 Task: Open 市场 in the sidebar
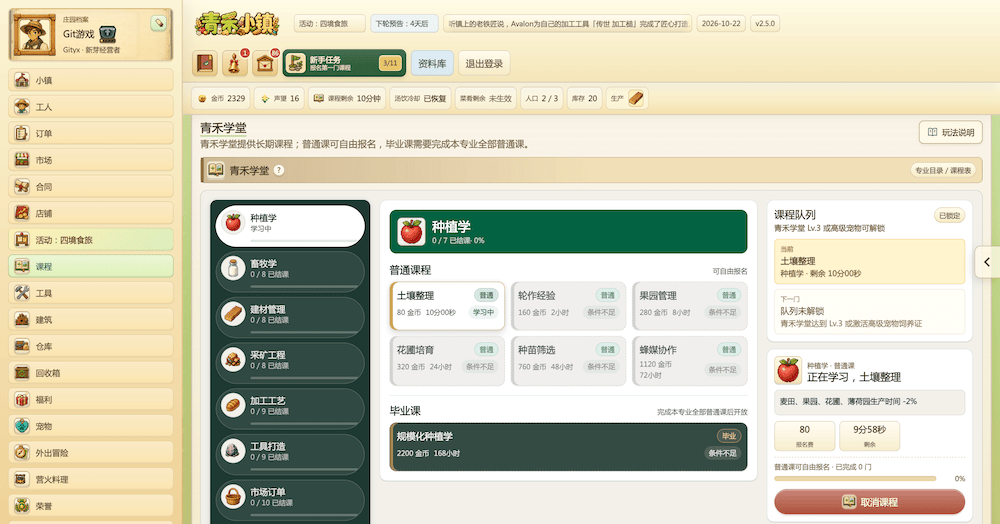pos(91,160)
